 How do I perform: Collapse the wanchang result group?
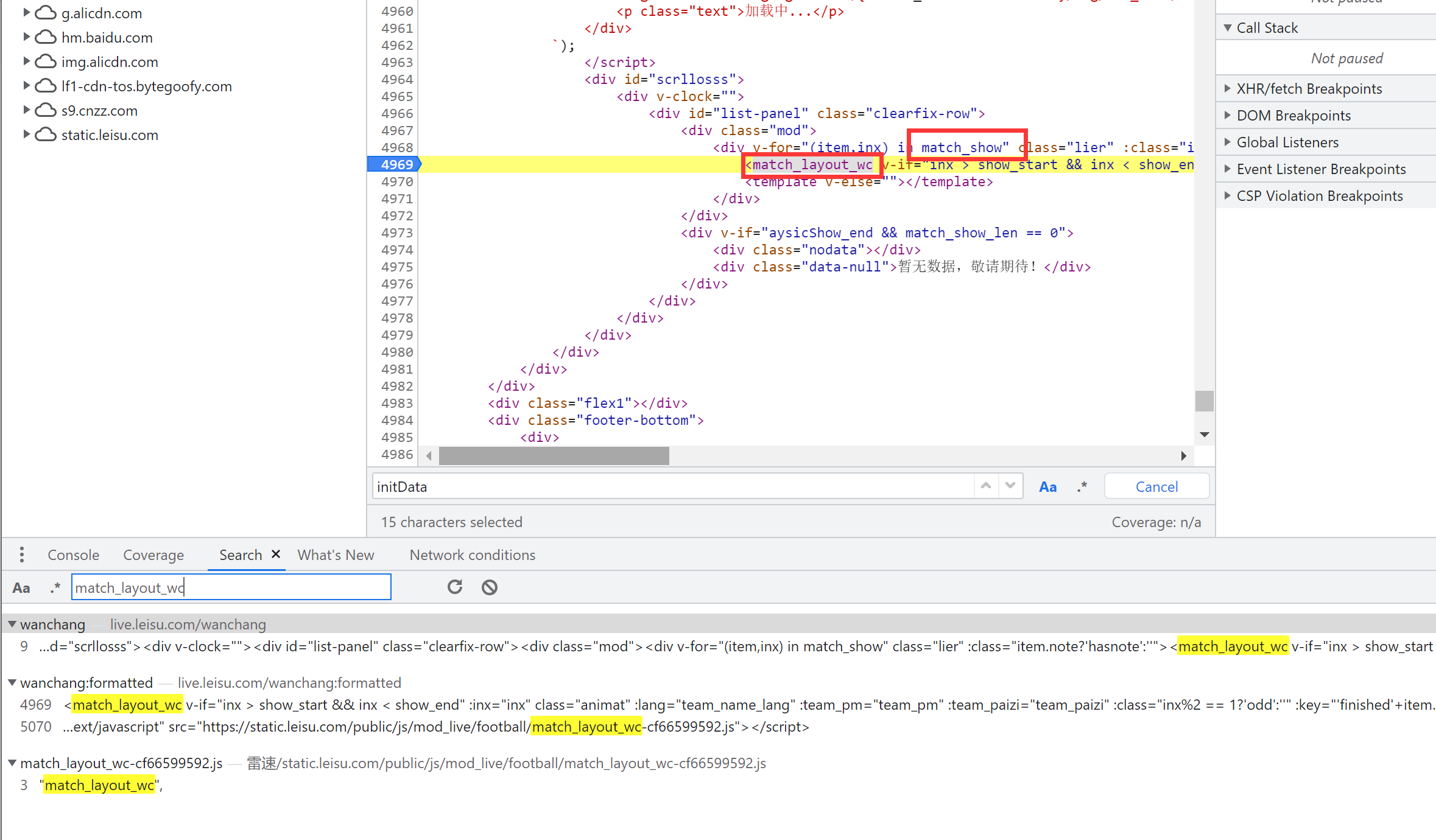pyautogui.click(x=12, y=625)
